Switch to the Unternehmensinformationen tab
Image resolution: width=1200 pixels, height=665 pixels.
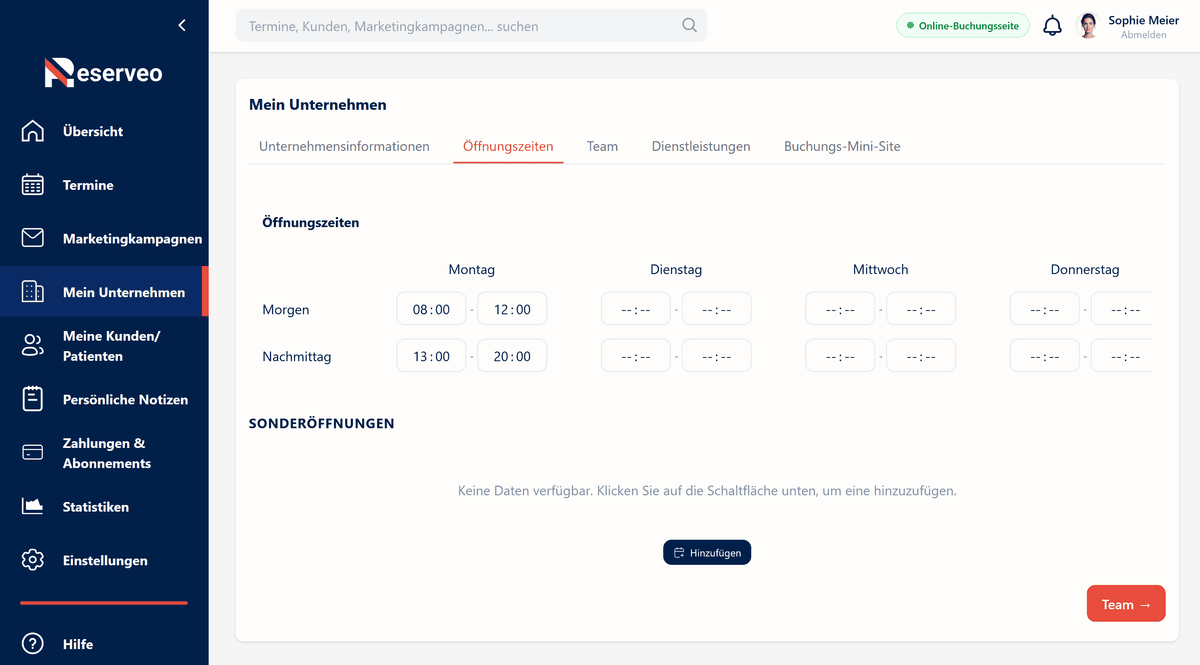[x=344, y=146]
